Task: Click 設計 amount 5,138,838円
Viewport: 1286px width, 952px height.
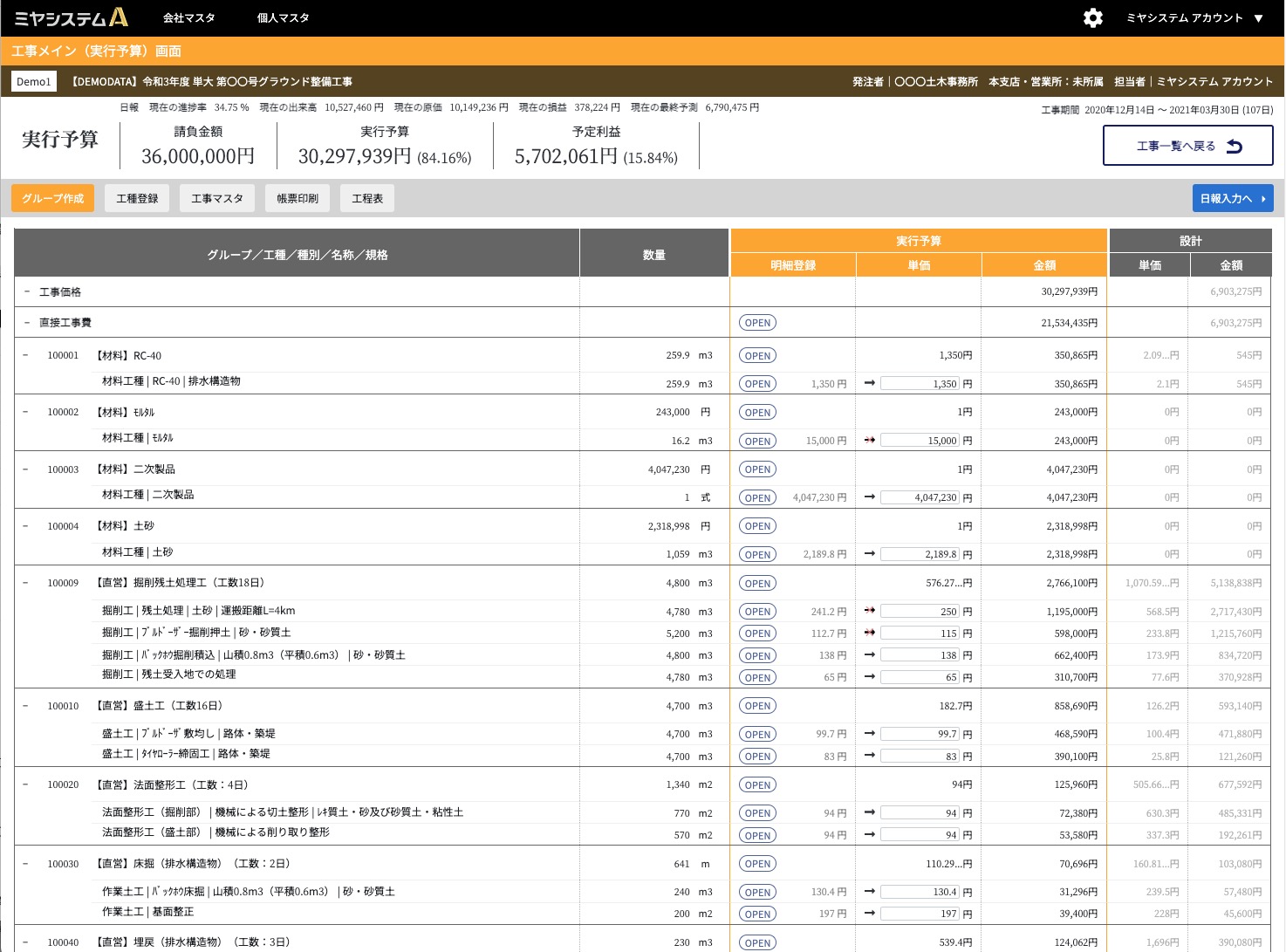Action: 1236,583
